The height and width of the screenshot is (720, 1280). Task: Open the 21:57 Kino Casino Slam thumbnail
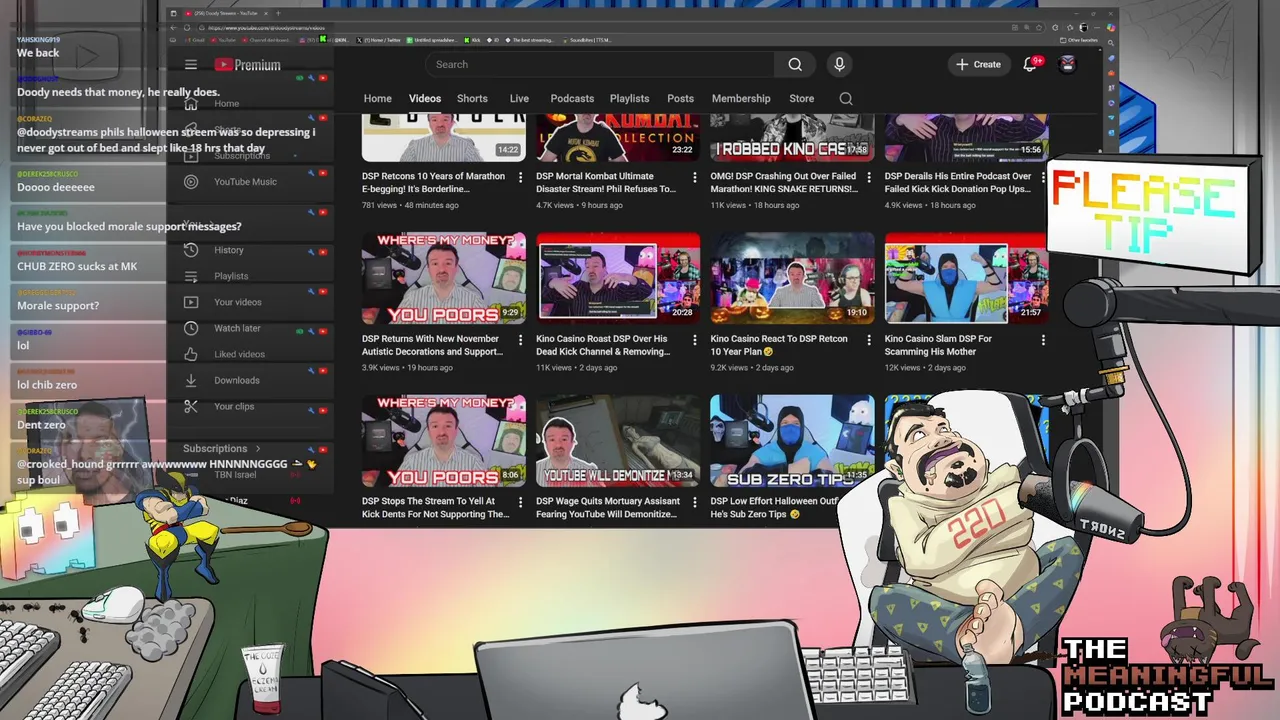(966, 278)
